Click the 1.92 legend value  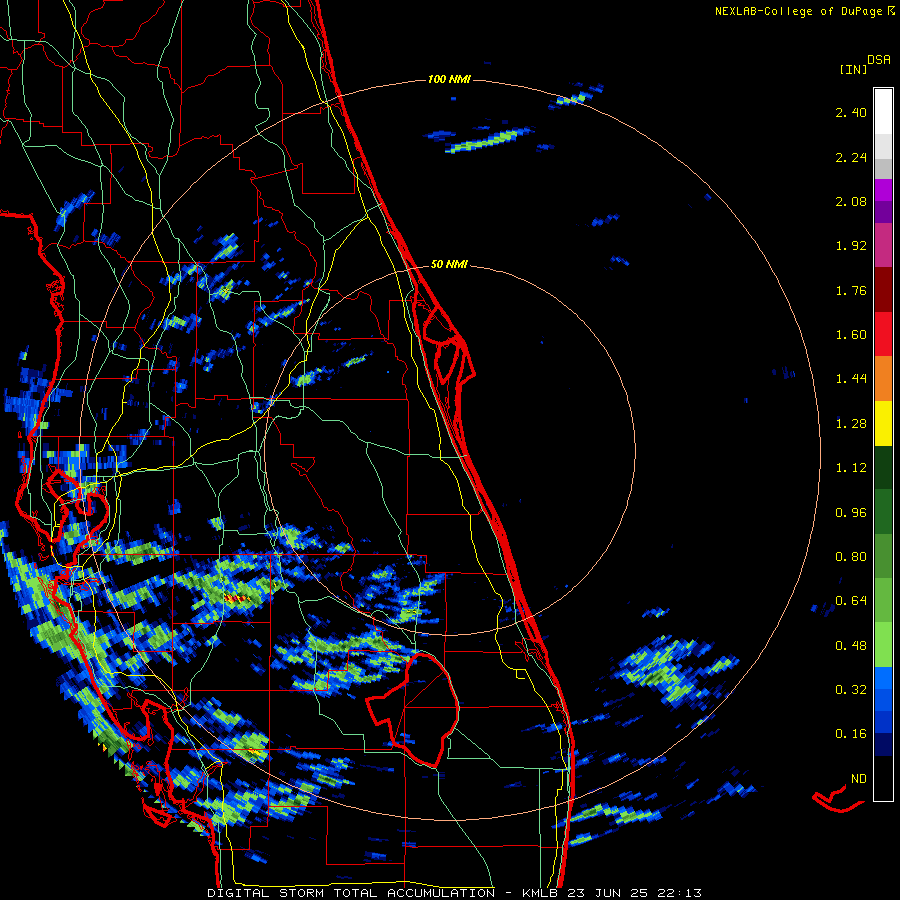851,246
